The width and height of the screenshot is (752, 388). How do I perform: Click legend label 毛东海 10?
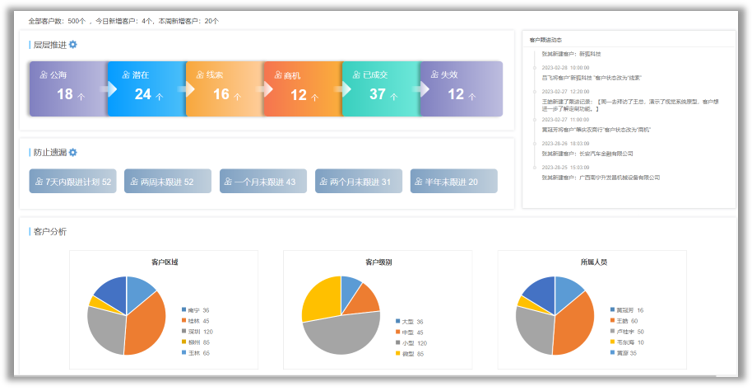630,342
